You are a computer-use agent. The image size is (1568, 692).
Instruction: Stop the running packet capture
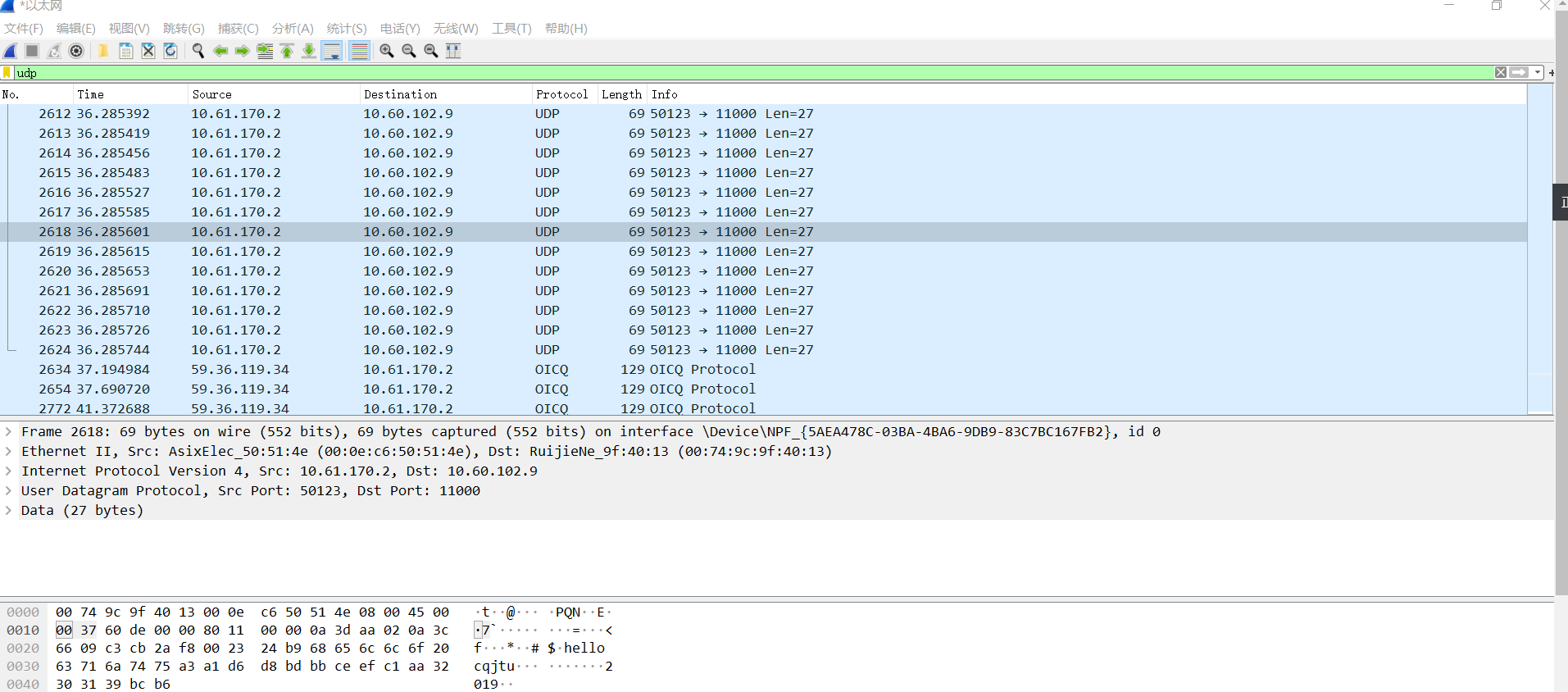click(32, 51)
